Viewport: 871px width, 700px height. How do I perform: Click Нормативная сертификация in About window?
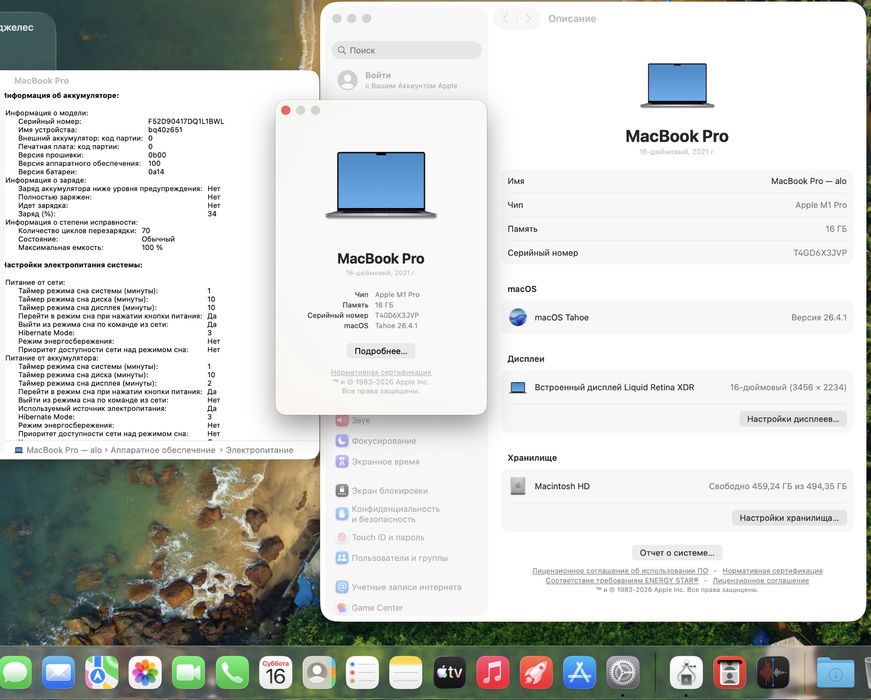click(381, 372)
